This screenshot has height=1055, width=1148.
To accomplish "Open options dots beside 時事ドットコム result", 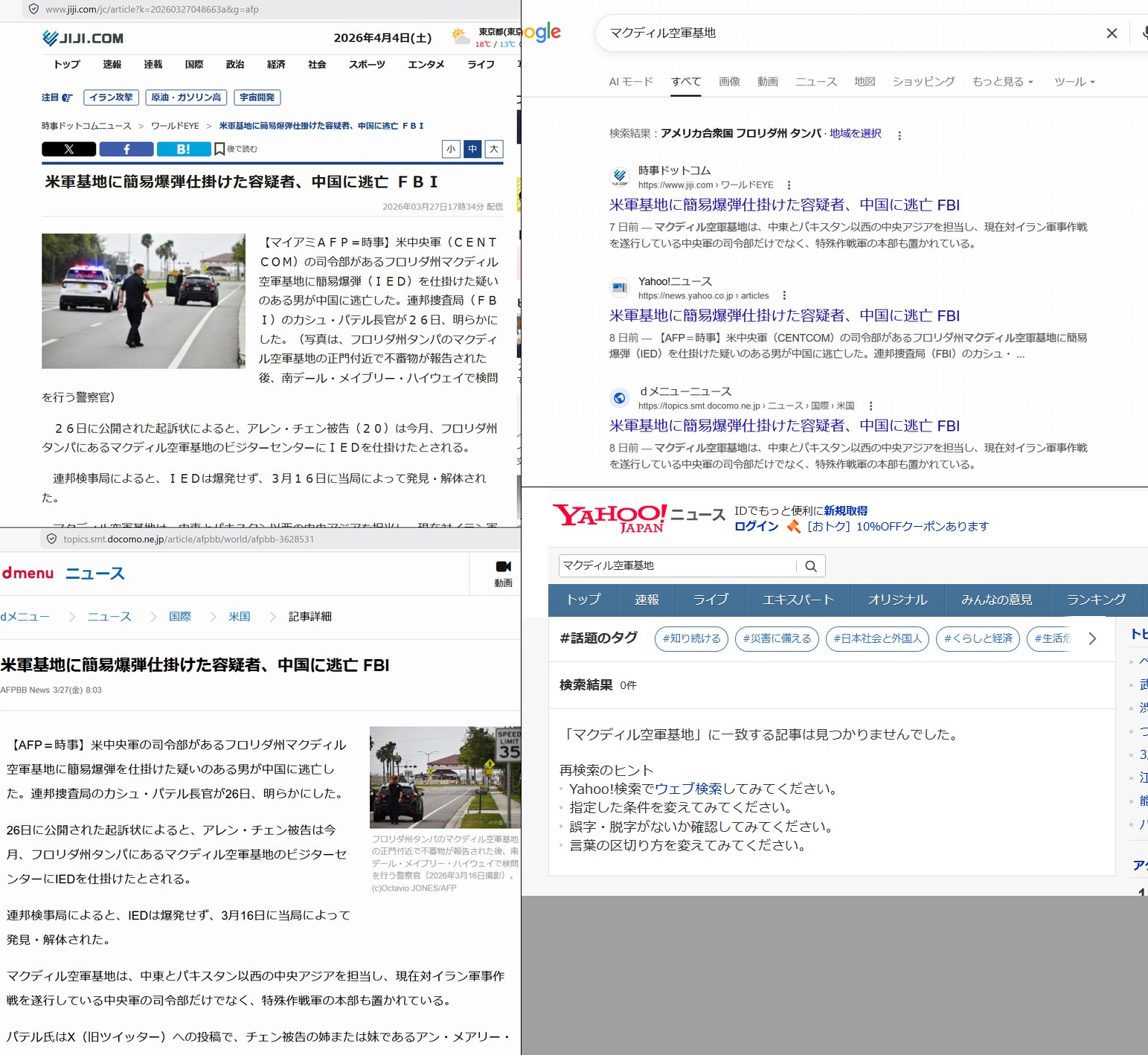I will (x=789, y=185).
